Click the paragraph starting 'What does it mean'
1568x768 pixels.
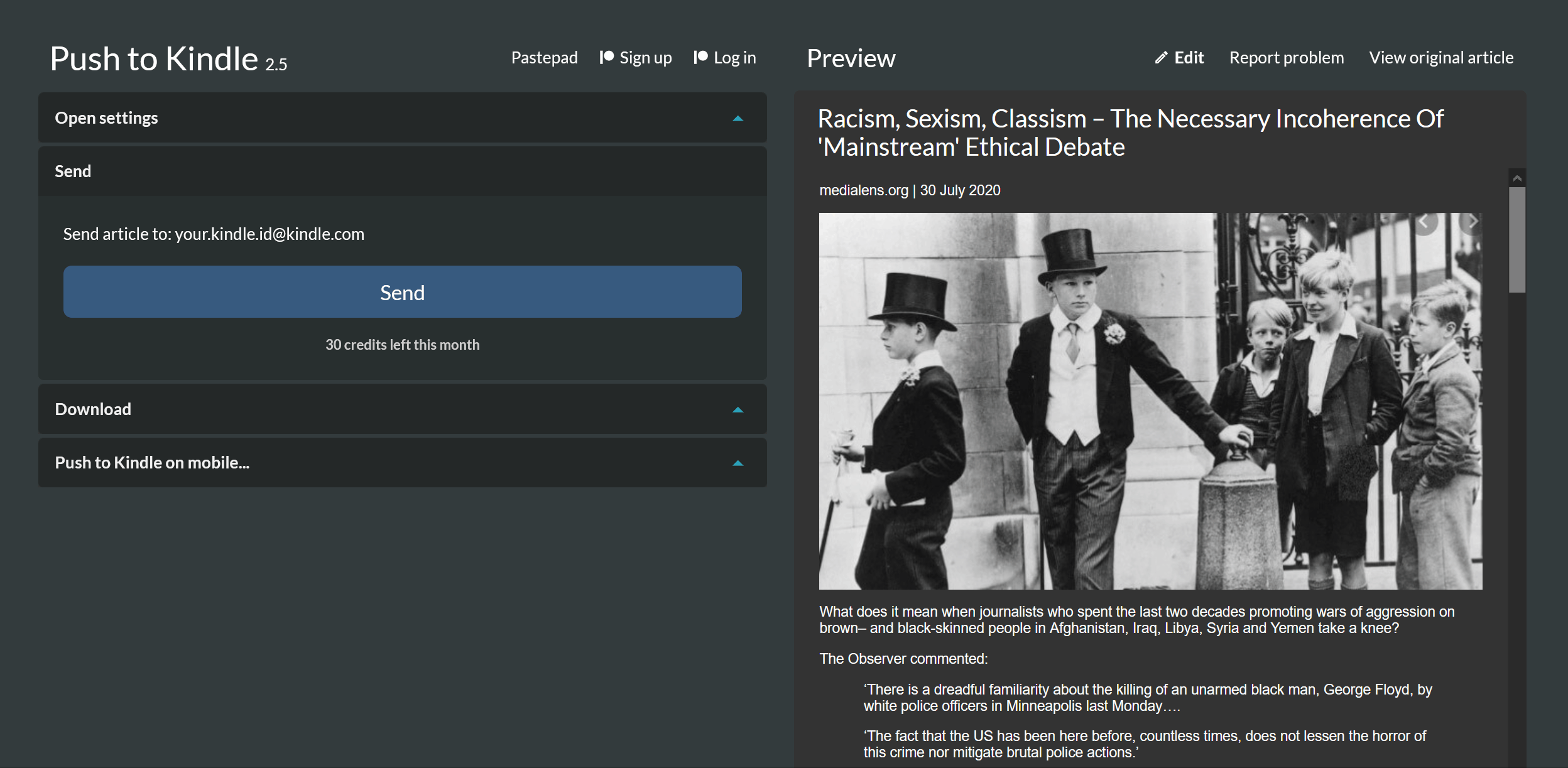tap(1137, 620)
